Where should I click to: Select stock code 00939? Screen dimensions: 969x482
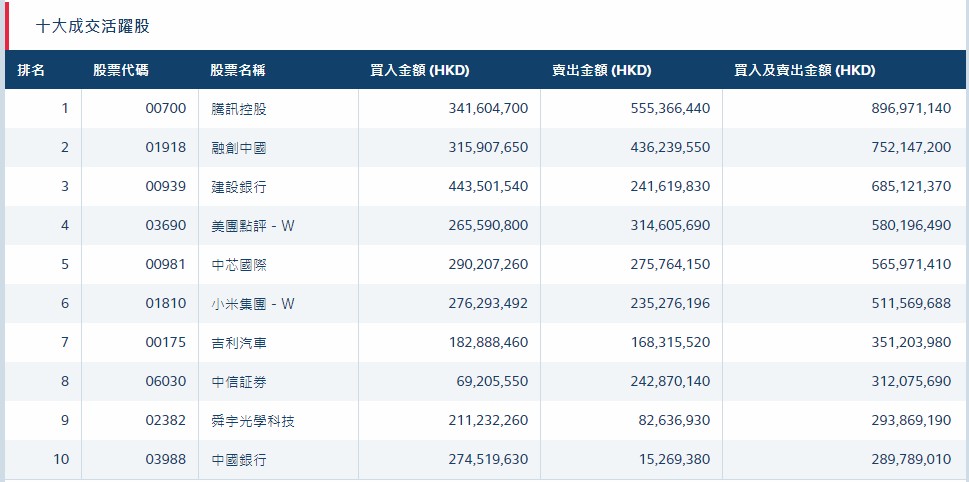pyautogui.click(x=166, y=187)
